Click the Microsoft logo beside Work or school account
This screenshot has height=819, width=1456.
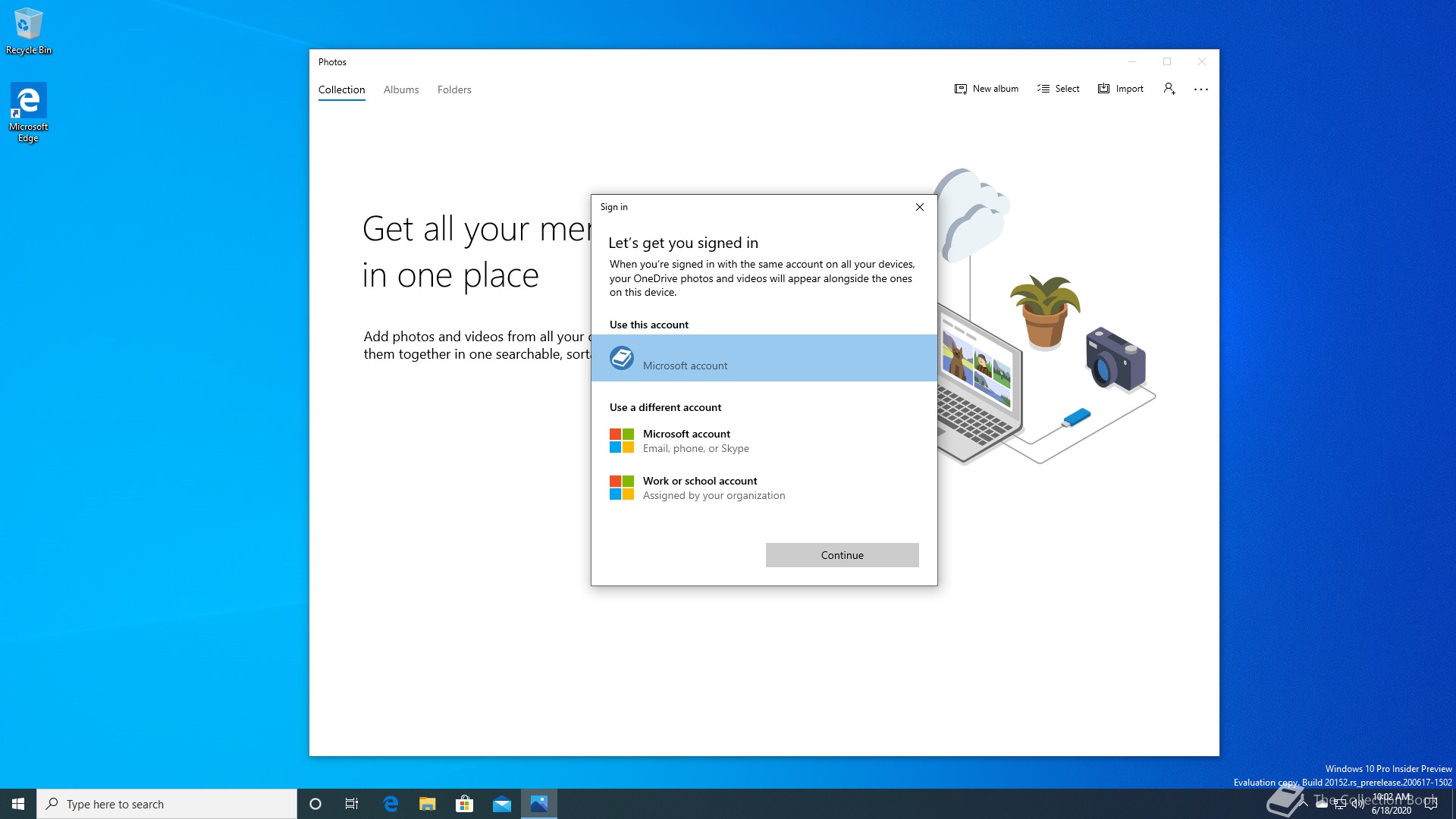(x=622, y=488)
